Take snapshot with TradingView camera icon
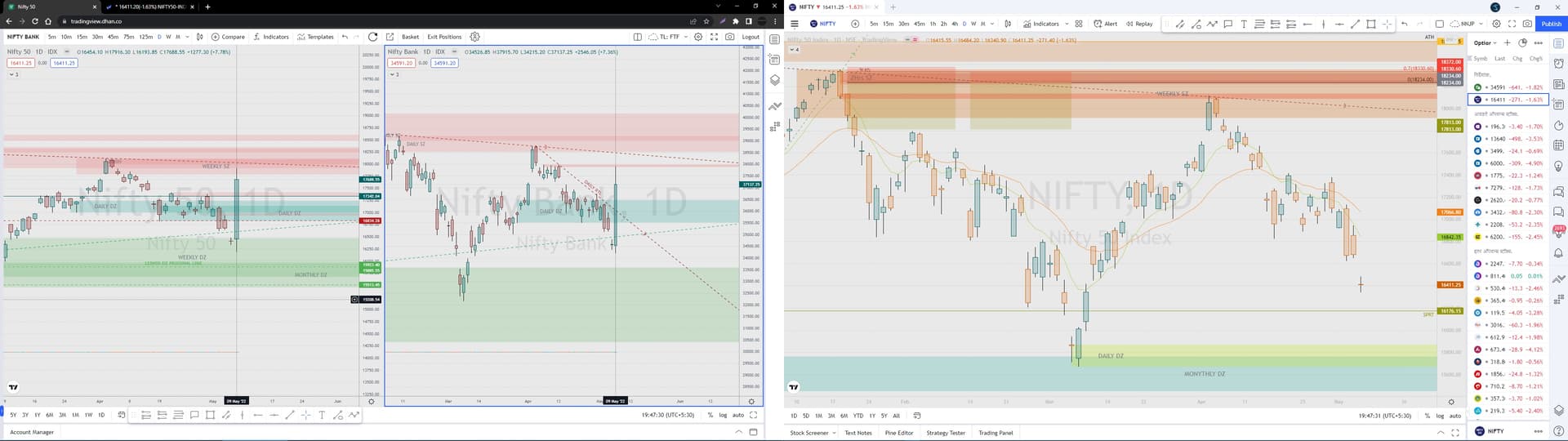The width and height of the screenshot is (1568, 441). tap(1527, 24)
